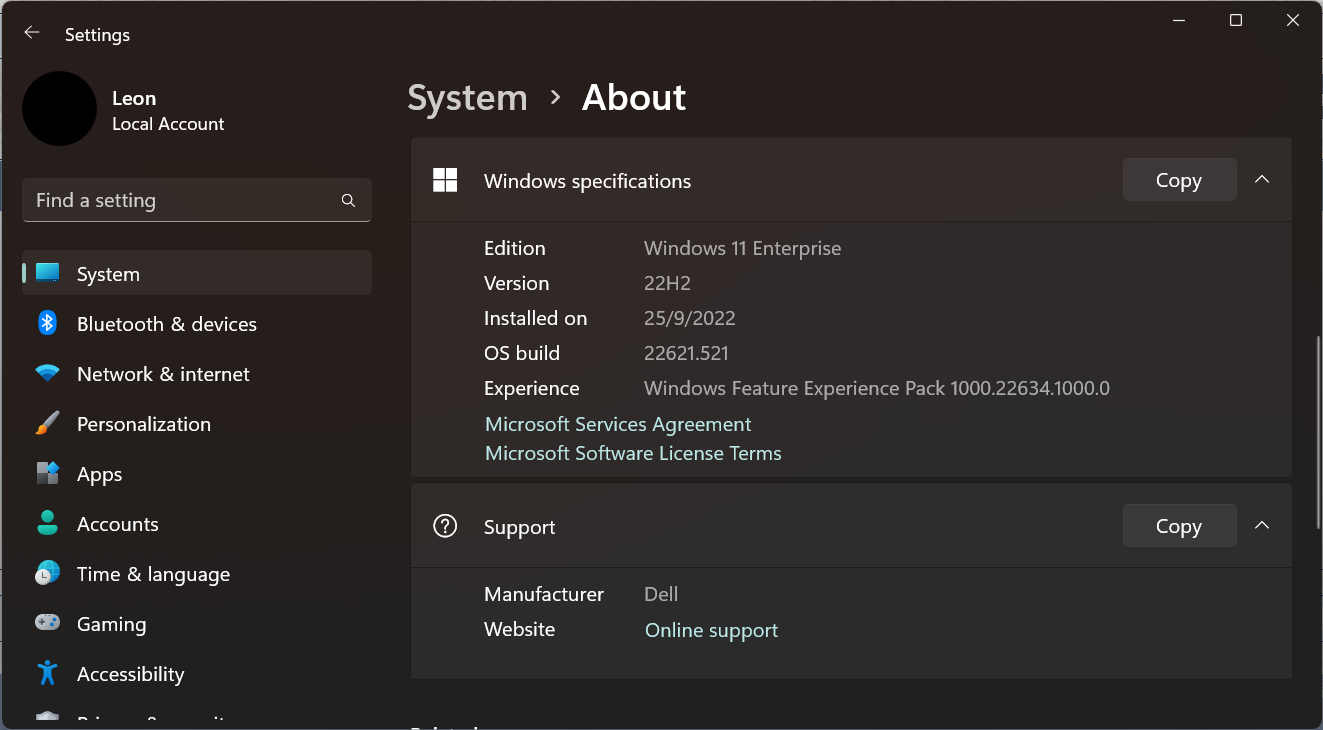Close the Settings window
The image size is (1323, 730).
point(1293,20)
